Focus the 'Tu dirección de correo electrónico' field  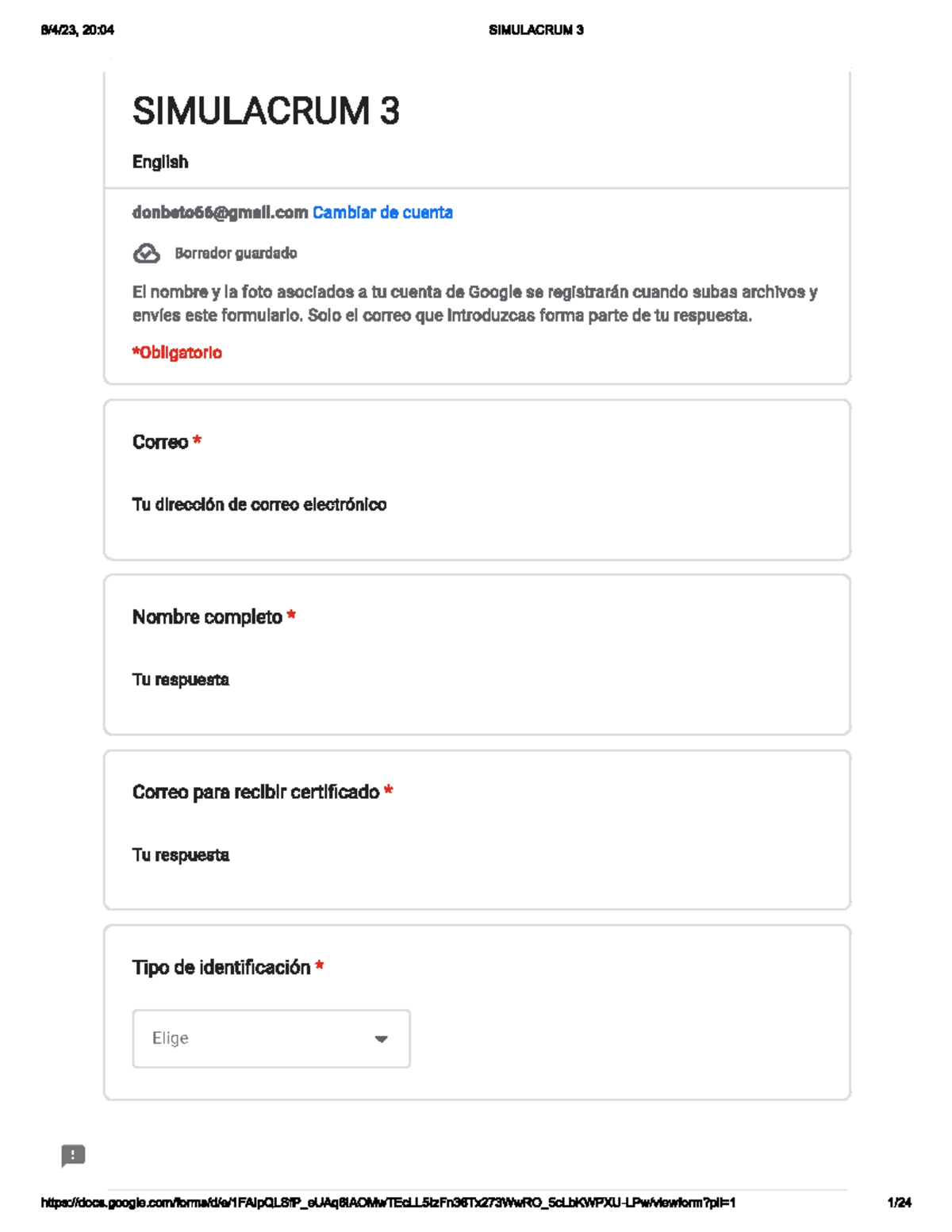click(x=259, y=505)
